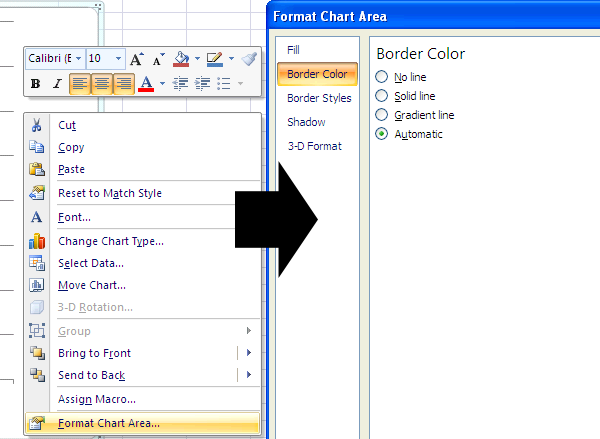Click the Grow Font icon
Image resolution: width=600 pixels, height=439 pixels.
pyautogui.click(x=137, y=59)
